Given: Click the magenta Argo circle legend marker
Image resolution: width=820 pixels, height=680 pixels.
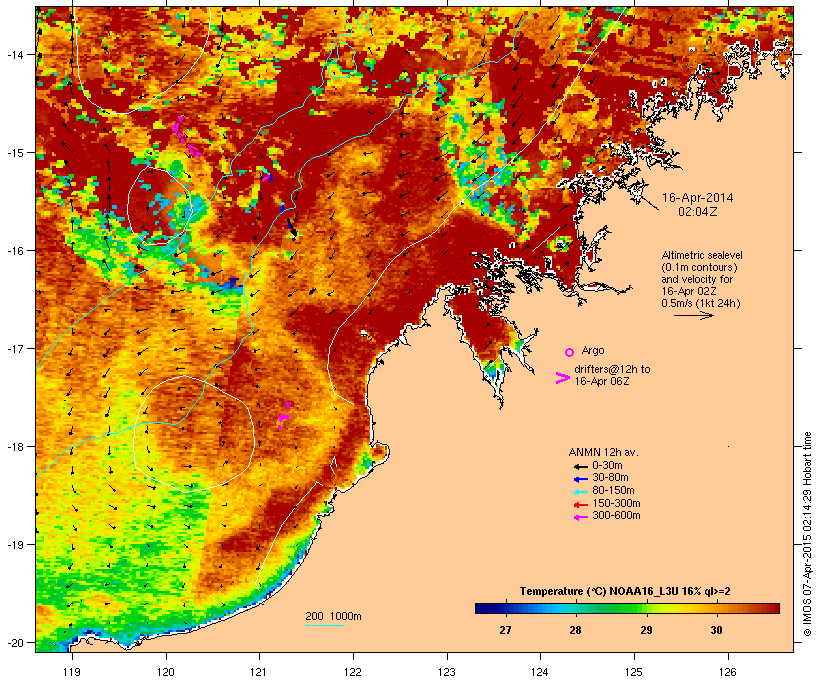Looking at the screenshot, I should pos(569,352).
